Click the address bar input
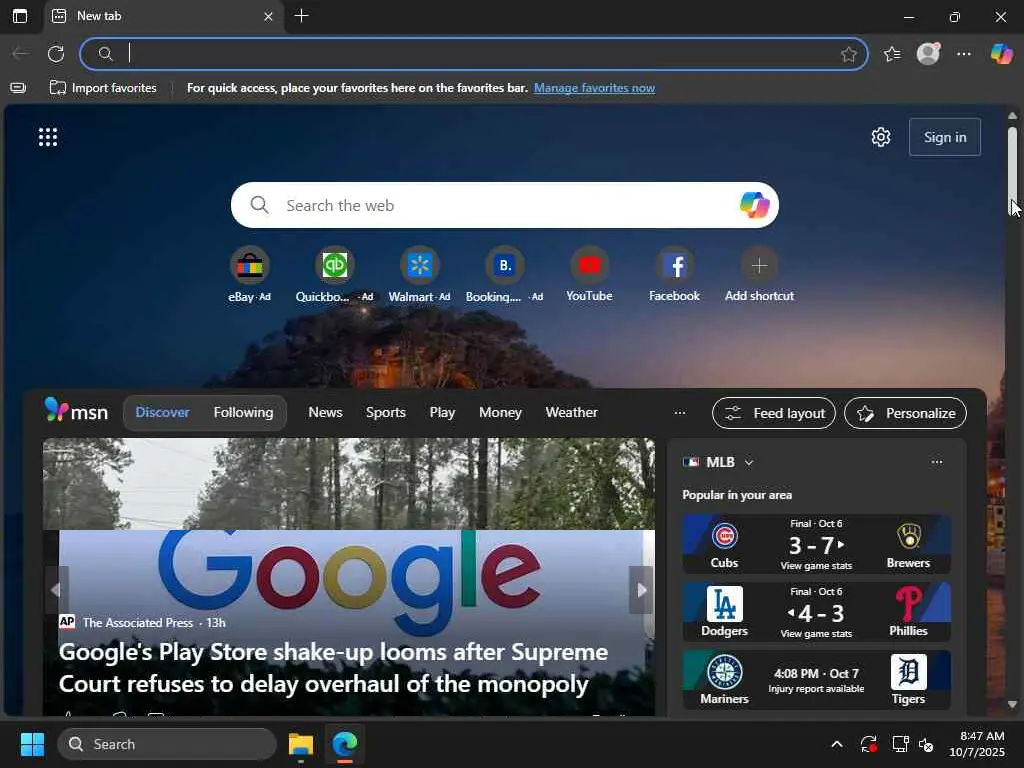This screenshot has width=1024, height=768. click(474, 54)
